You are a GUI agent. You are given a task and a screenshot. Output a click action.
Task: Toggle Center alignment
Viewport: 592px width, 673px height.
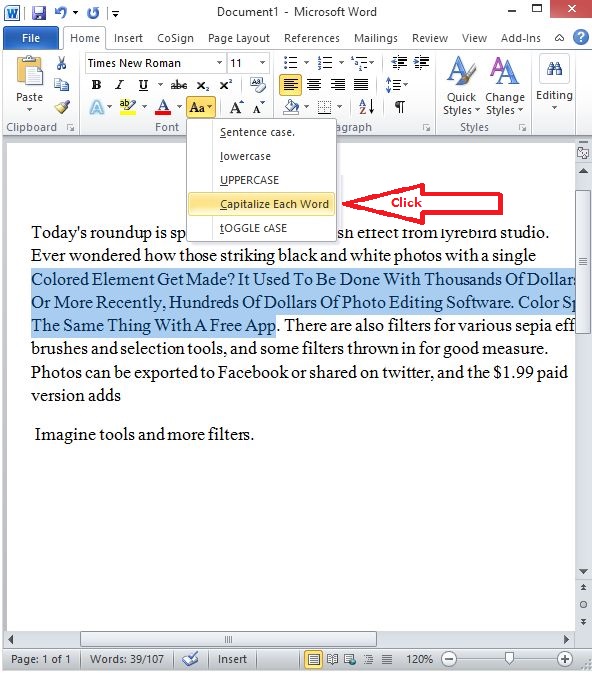click(x=314, y=85)
